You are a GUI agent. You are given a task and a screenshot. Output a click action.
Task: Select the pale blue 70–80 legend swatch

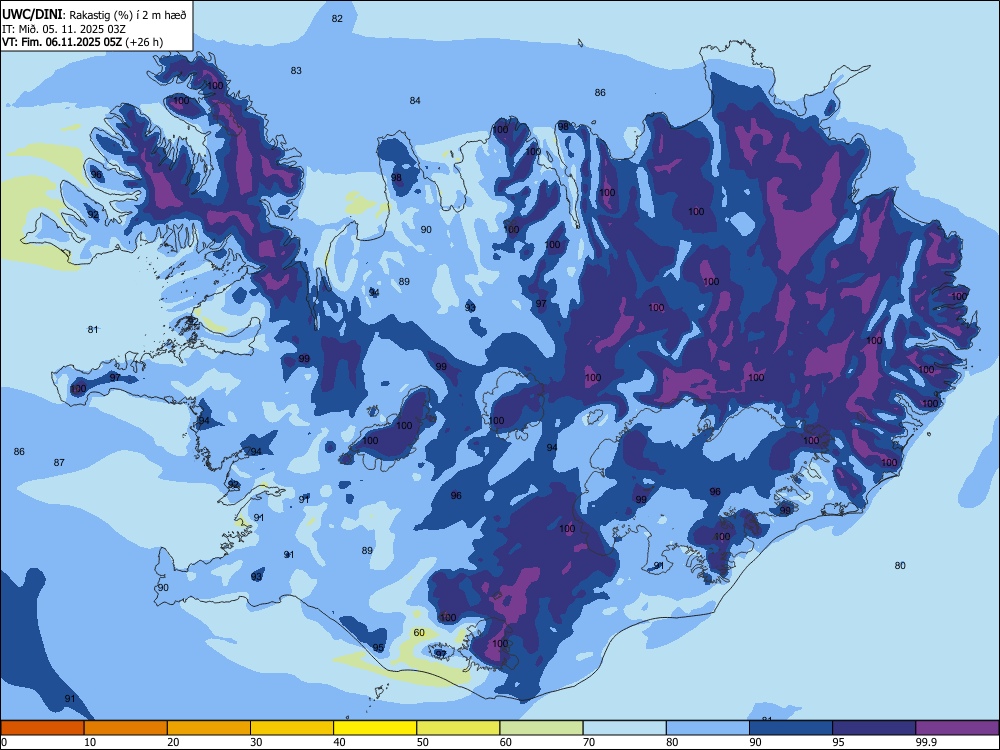click(624, 728)
